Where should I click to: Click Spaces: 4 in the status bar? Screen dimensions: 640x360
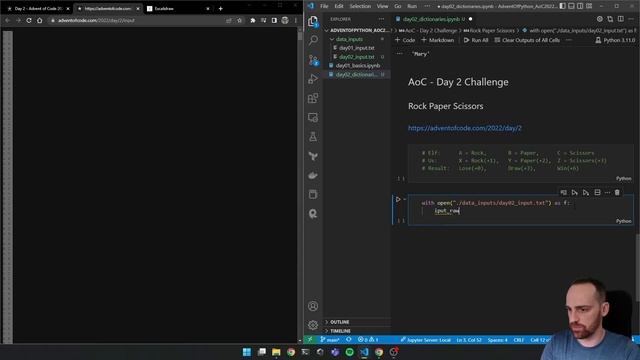coord(498,340)
